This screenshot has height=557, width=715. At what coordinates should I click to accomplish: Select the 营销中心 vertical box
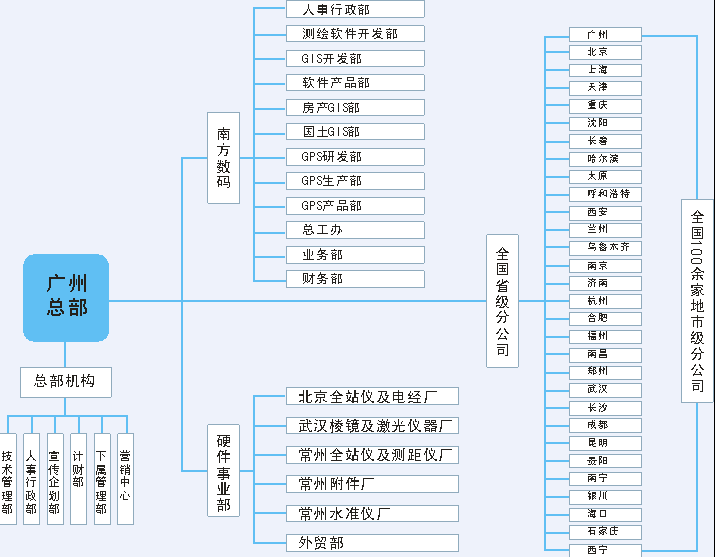point(125,478)
